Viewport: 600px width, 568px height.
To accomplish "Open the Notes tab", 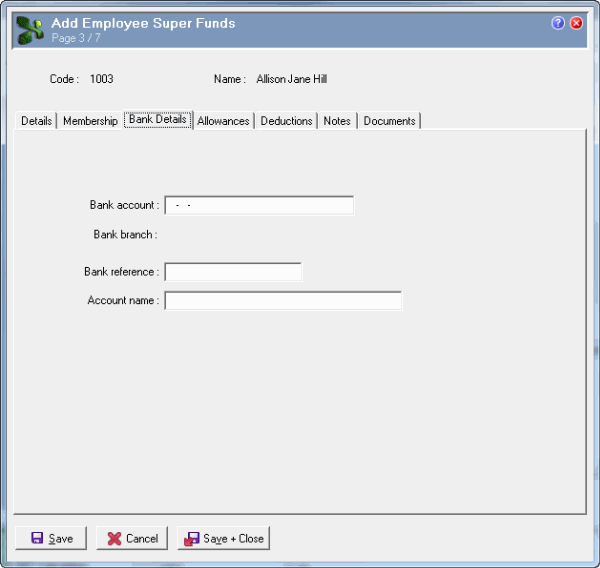I will (x=337, y=121).
